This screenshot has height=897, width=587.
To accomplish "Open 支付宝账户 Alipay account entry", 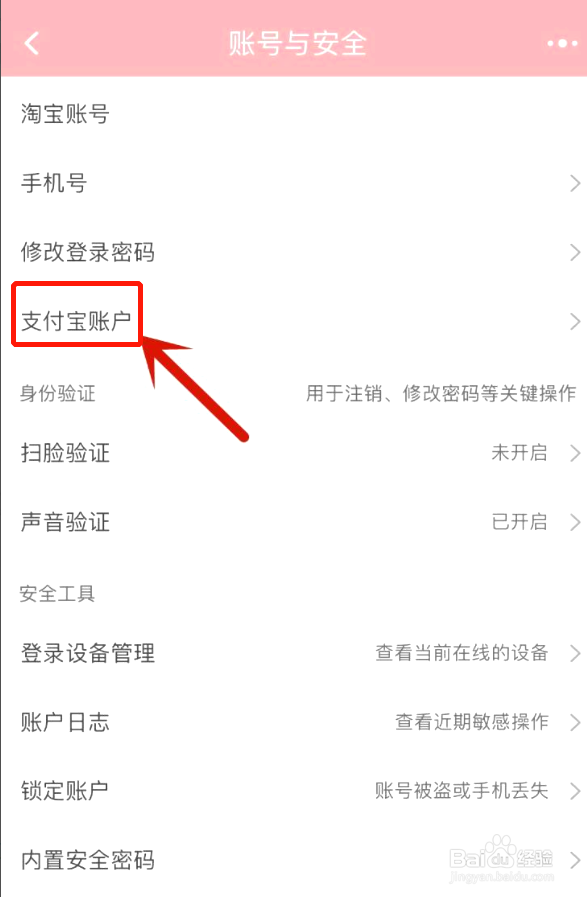I will [x=294, y=321].
